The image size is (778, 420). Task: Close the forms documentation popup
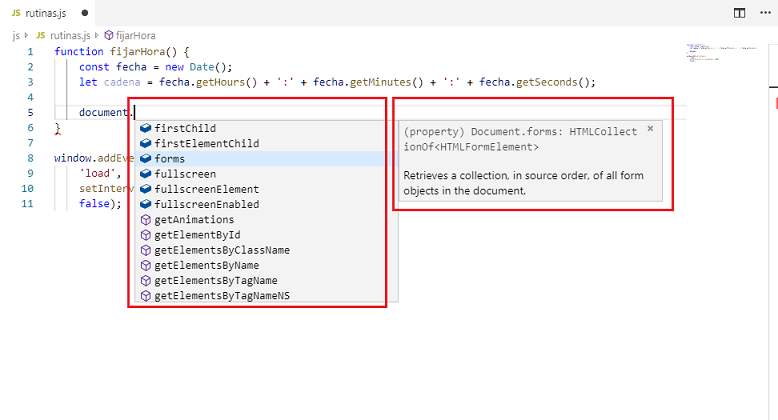650,129
